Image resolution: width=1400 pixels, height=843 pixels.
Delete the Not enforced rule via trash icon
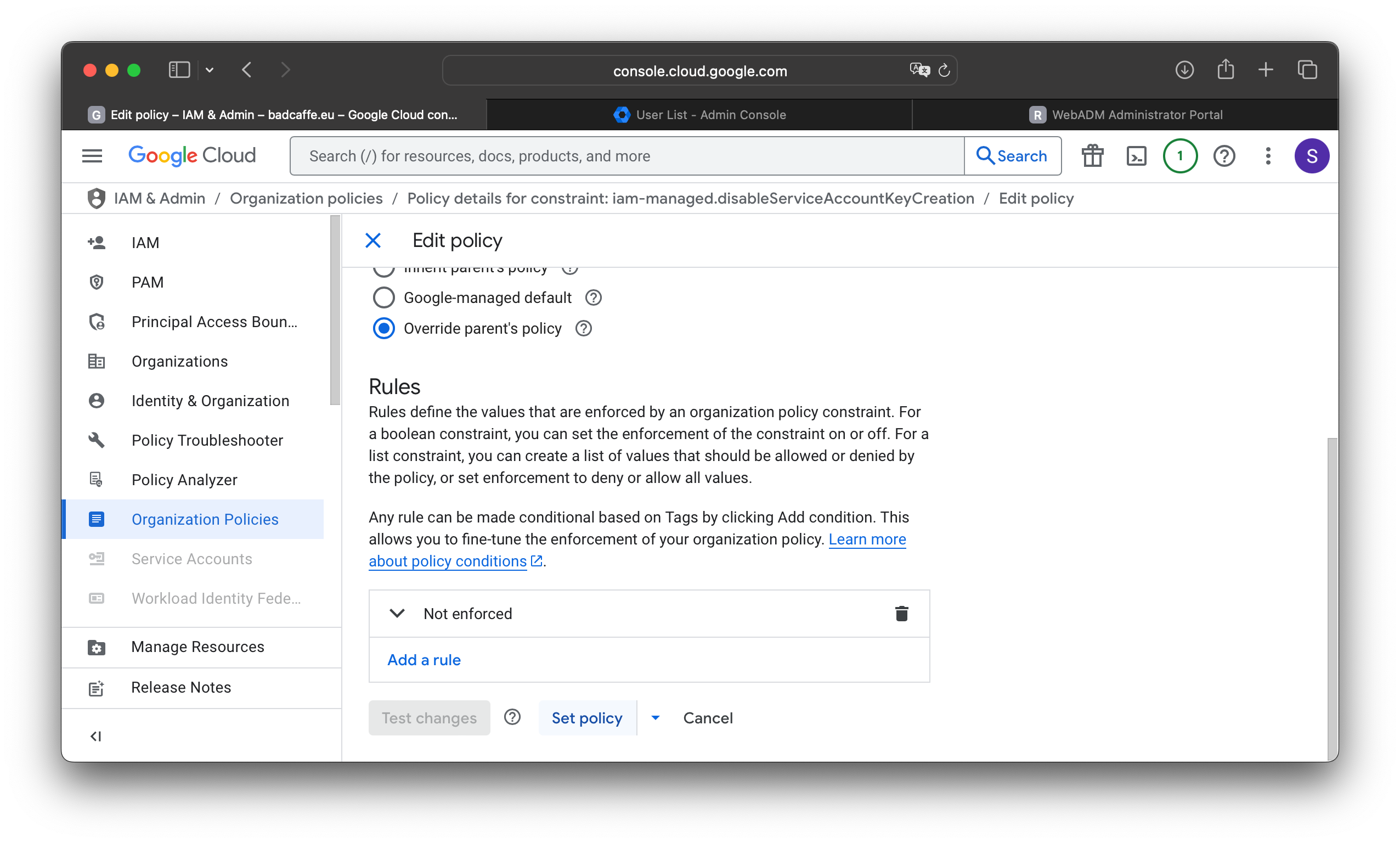coord(901,614)
